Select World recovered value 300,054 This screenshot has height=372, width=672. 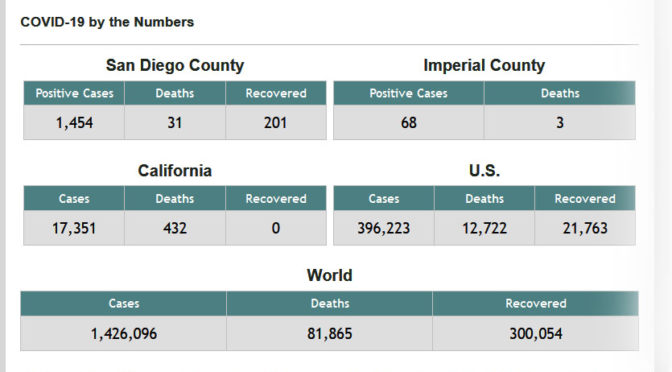(536, 333)
